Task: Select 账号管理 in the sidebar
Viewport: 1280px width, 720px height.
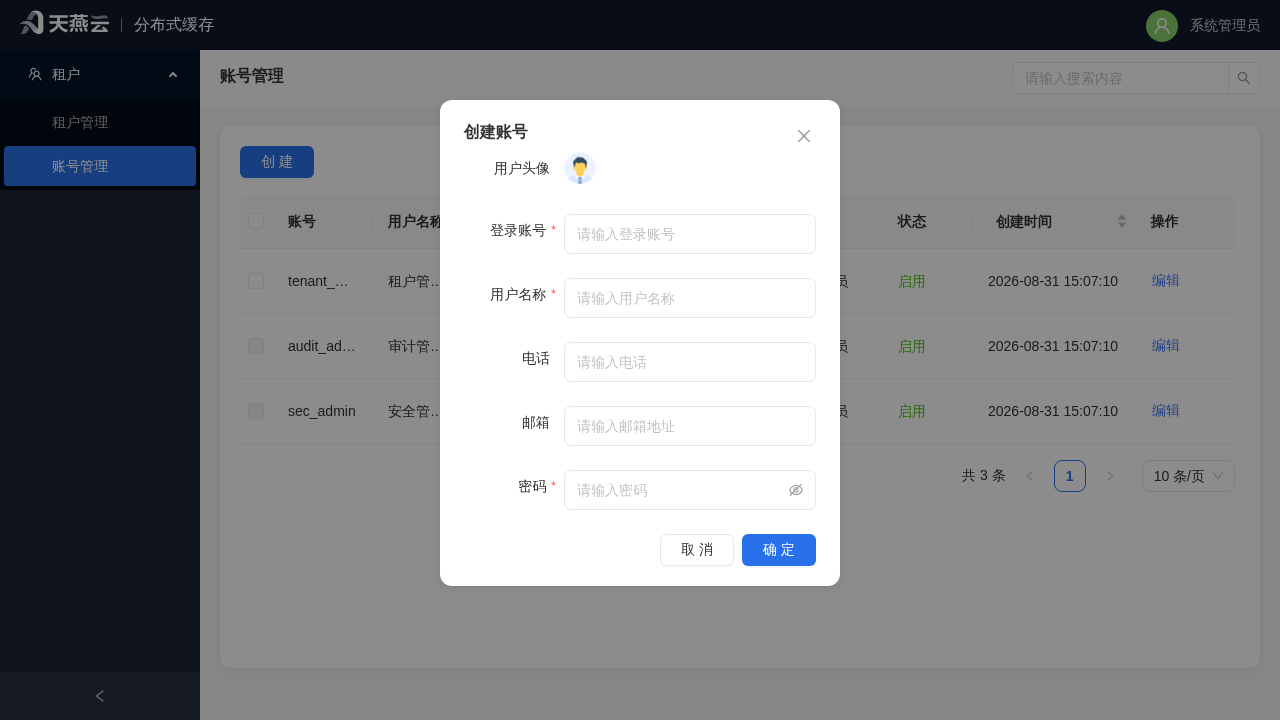Action: [100, 166]
